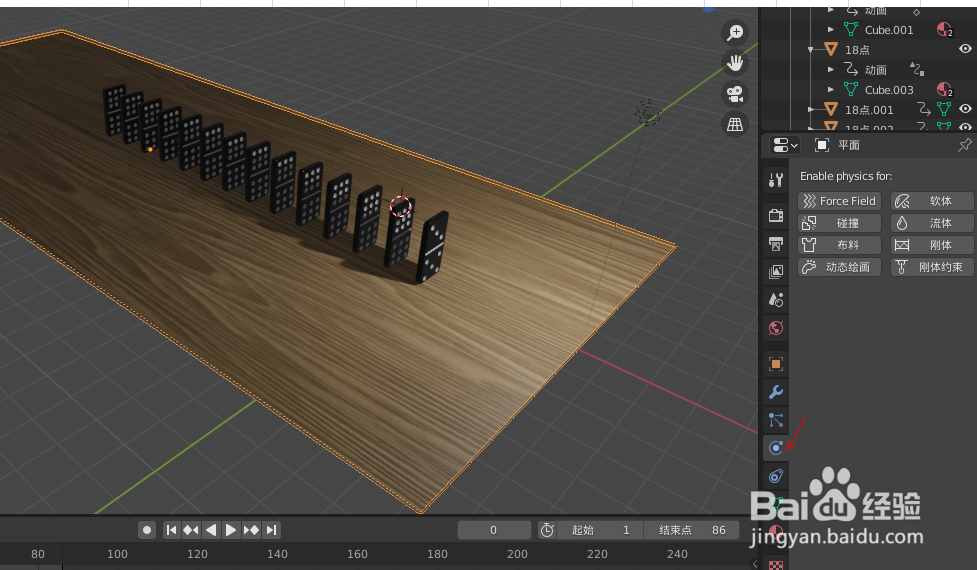
Task: Open the Physics properties tab
Action: click(776, 448)
